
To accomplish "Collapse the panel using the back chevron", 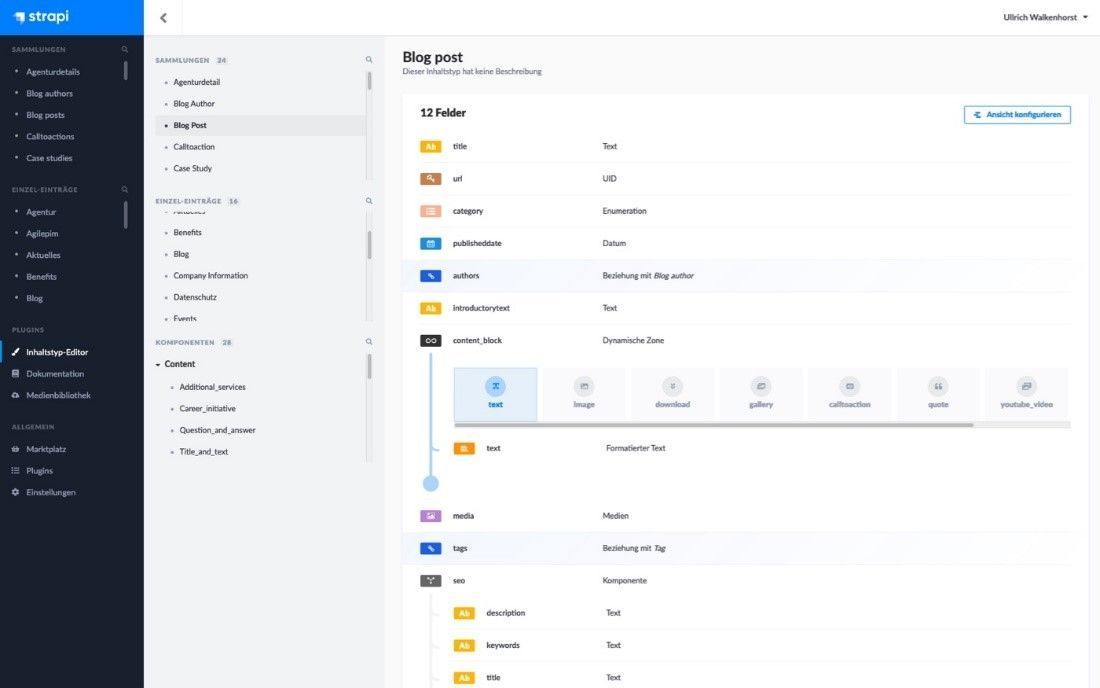I will point(163,16).
